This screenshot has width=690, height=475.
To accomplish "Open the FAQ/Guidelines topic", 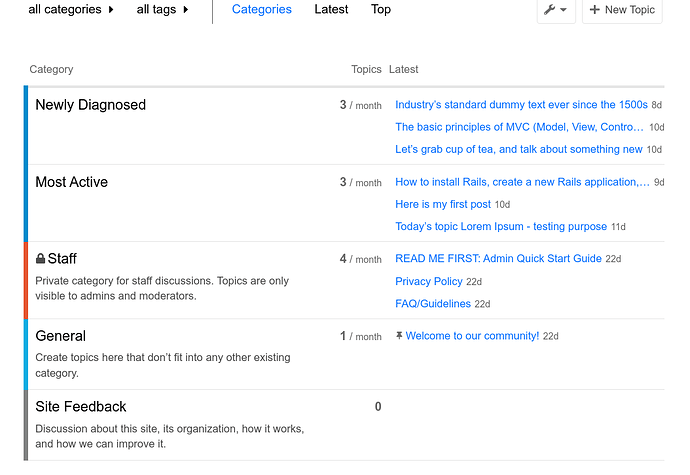I will point(433,304).
